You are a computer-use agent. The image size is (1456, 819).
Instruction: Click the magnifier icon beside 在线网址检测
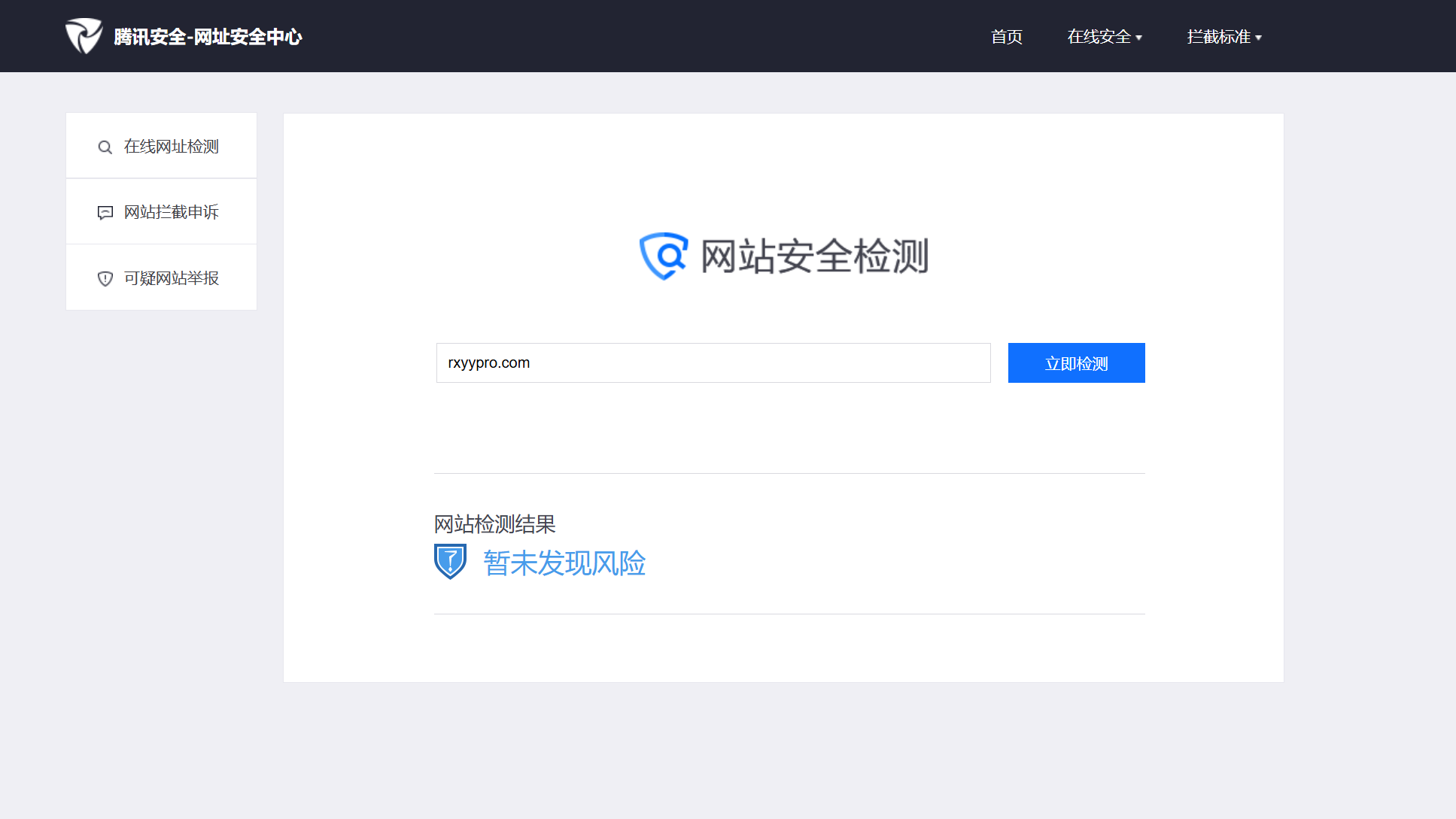105,147
